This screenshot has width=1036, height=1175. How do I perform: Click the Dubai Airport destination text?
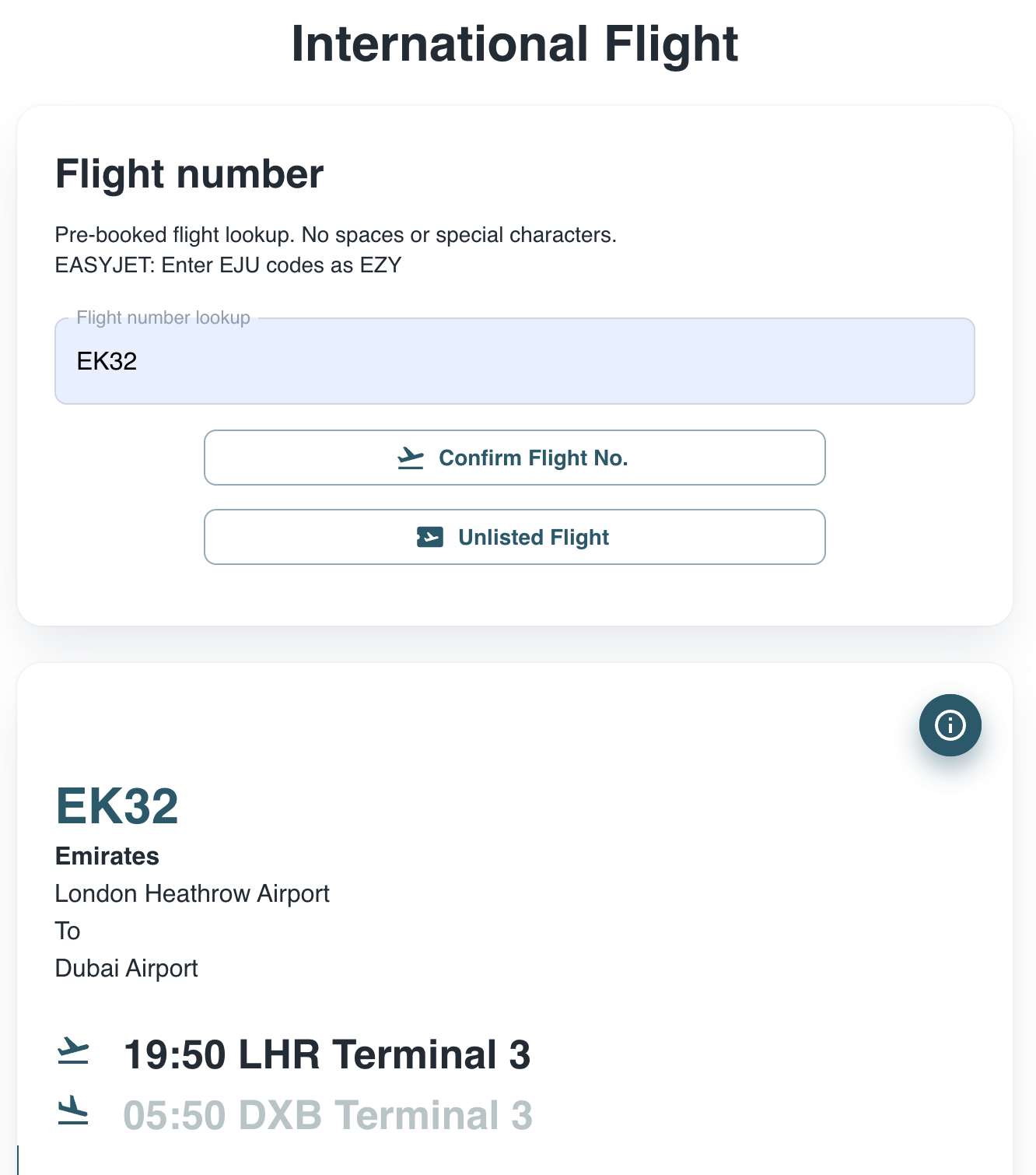[127, 968]
